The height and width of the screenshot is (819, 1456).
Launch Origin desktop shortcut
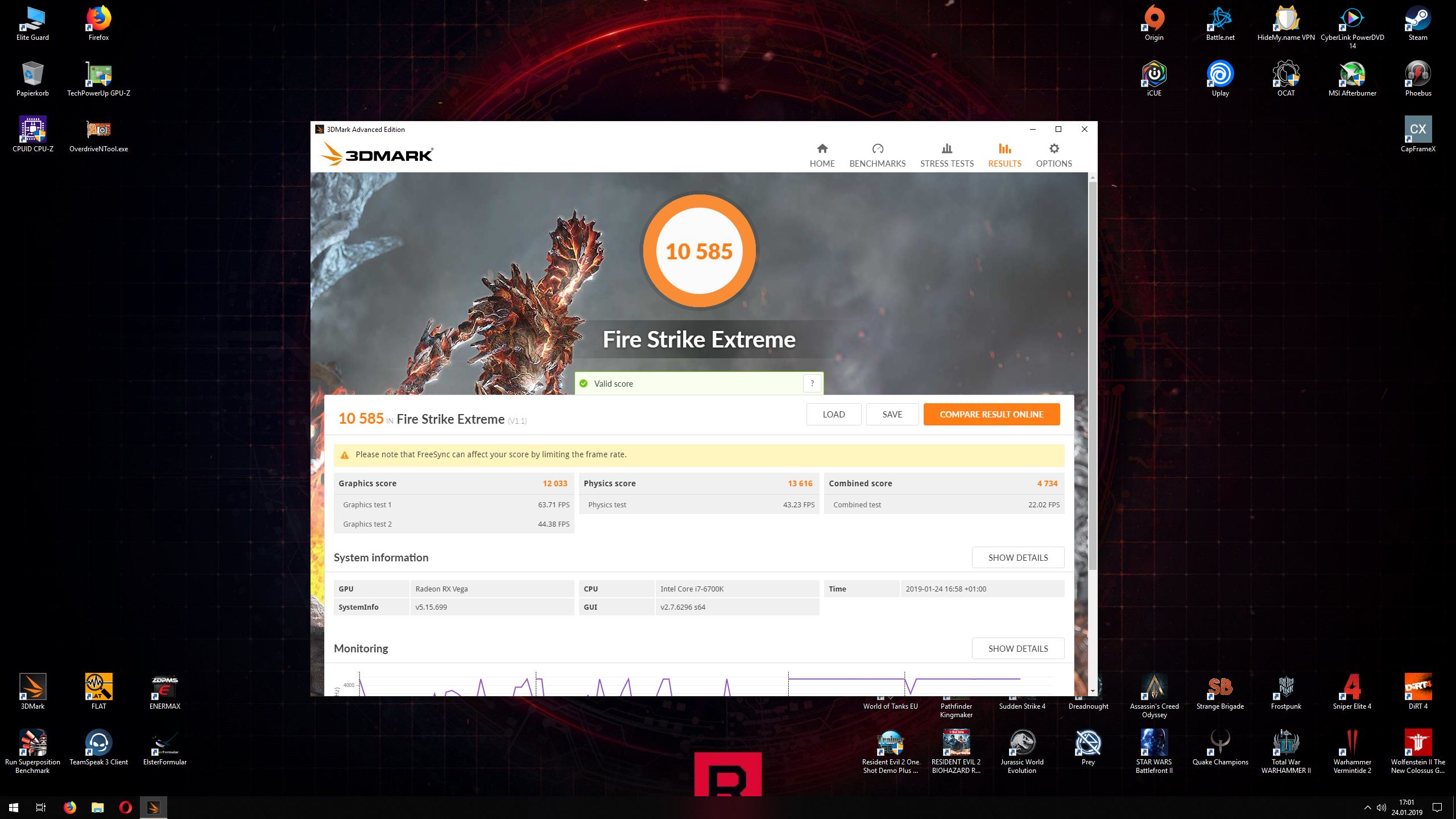click(x=1154, y=24)
